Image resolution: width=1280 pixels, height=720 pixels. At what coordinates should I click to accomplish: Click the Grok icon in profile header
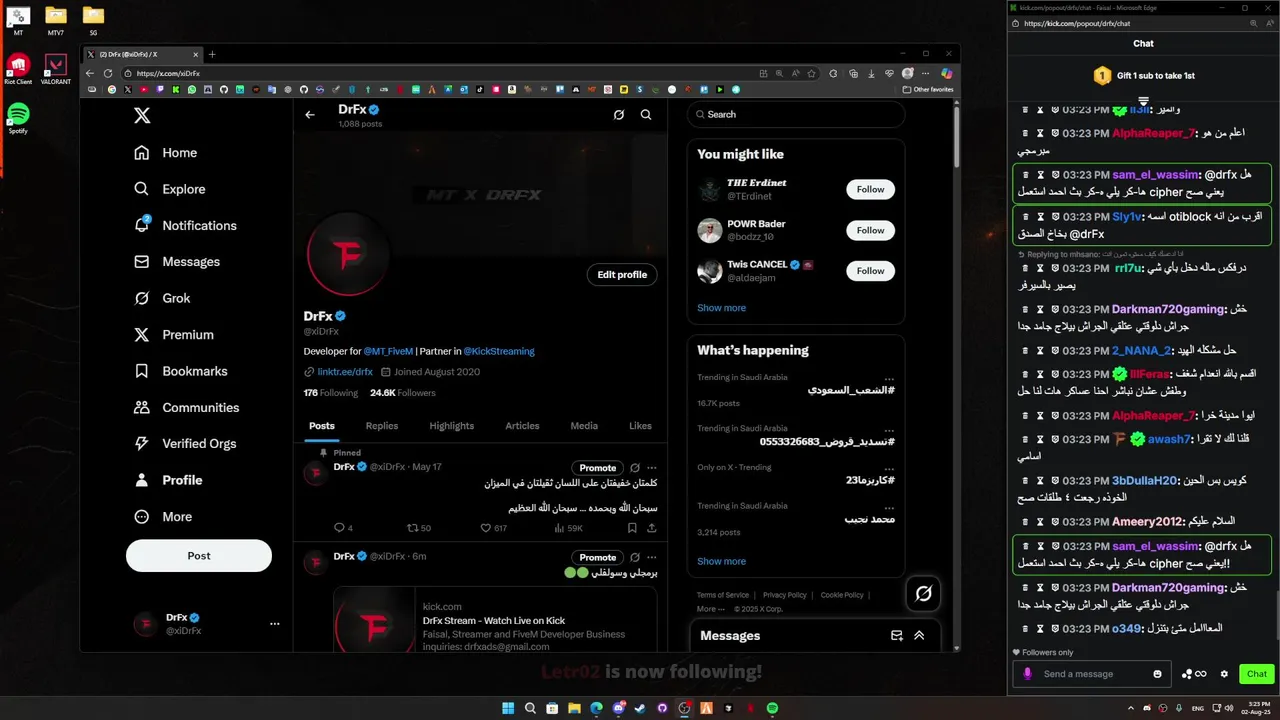click(x=619, y=115)
